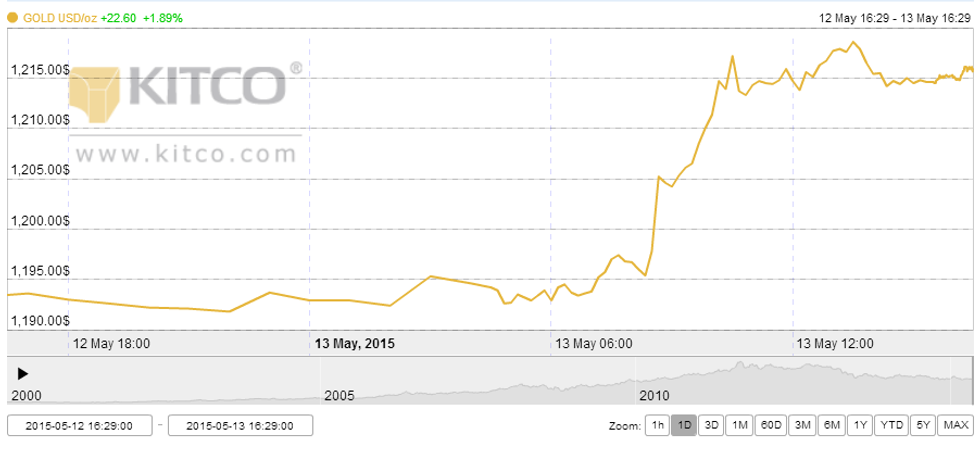Click the gold legend dot marker
The width and height of the screenshot is (980, 450).
click(x=12, y=18)
